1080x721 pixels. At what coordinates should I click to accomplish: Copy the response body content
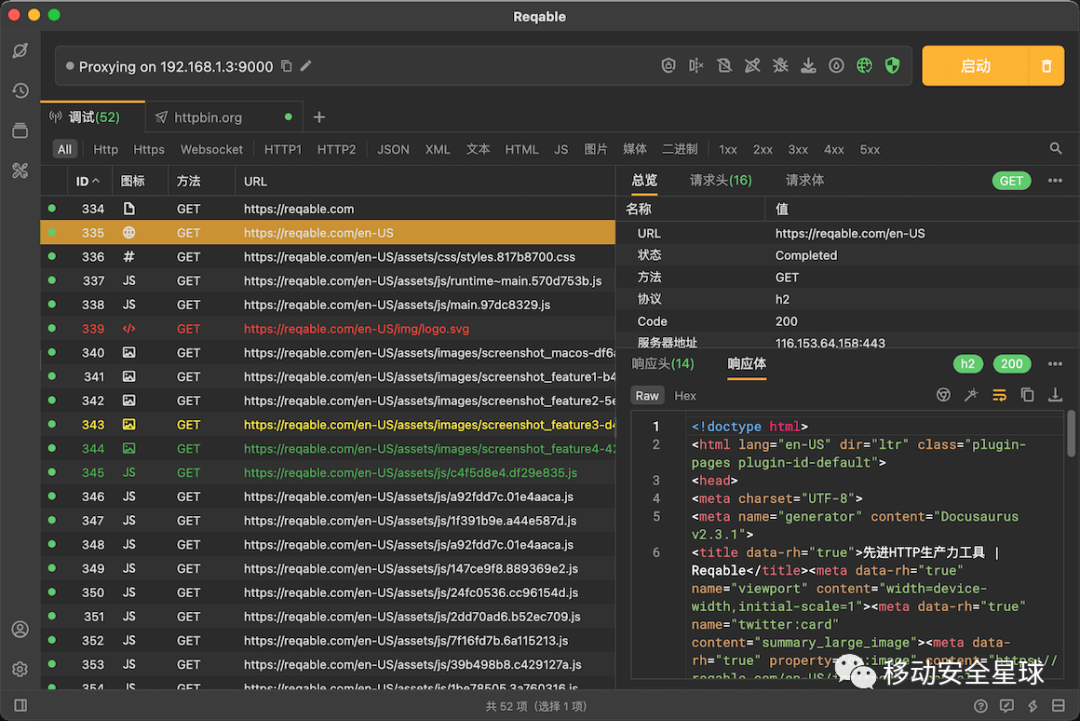pyautogui.click(x=1027, y=395)
